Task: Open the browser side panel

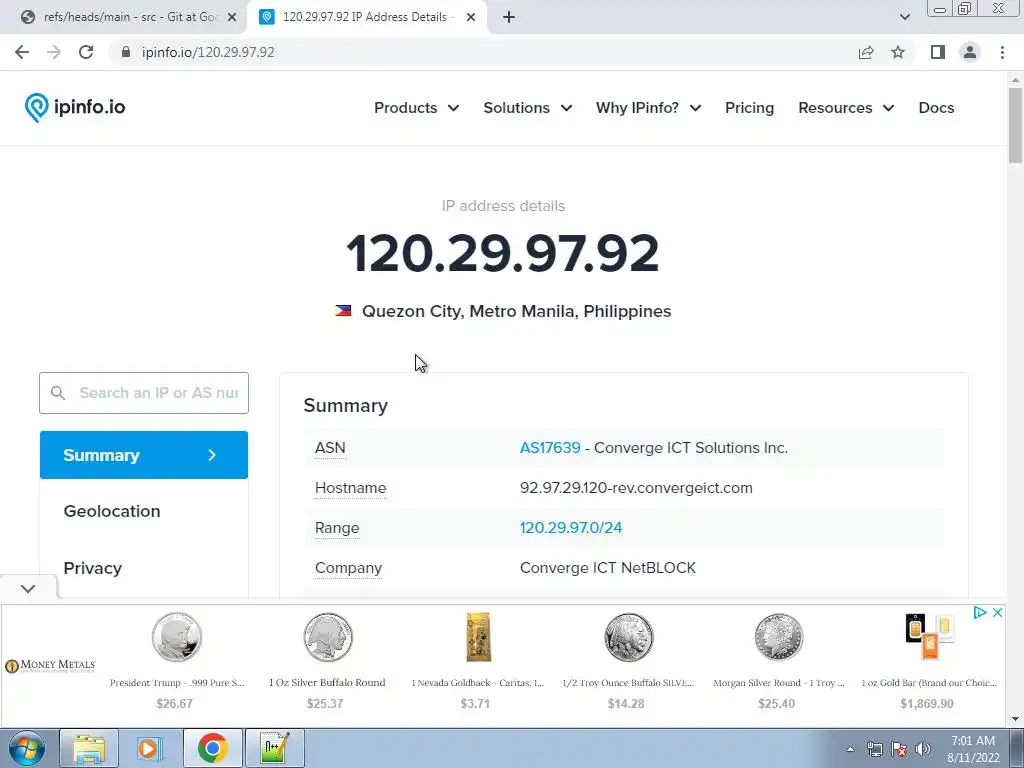Action: (938, 52)
